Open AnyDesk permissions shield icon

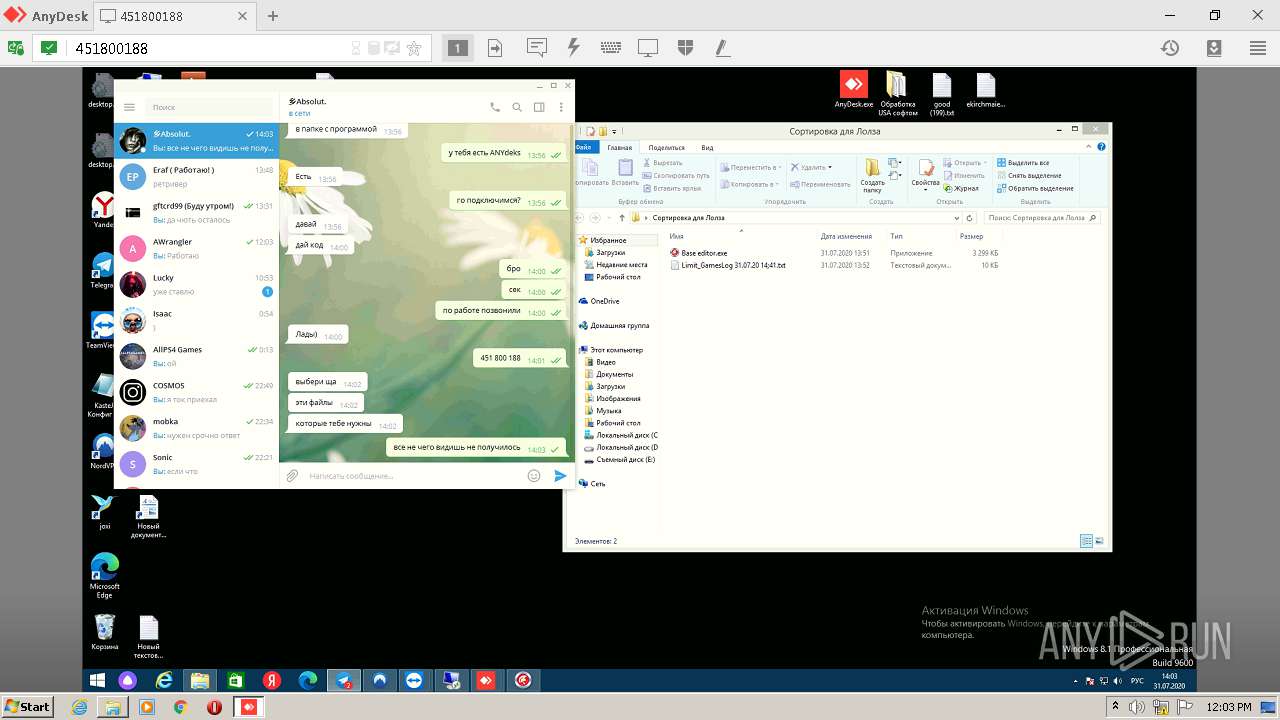685,48
